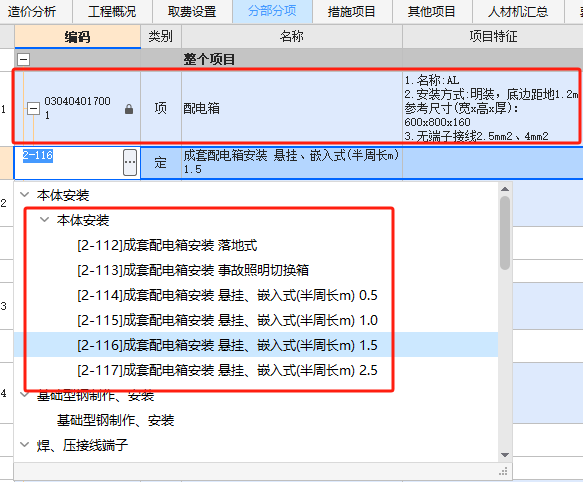The height and width of the screenshot is (482, 583).
Task: Choose [2-115] 悬挂、嵌入式 1.0
Action: [x=227, y=320]
